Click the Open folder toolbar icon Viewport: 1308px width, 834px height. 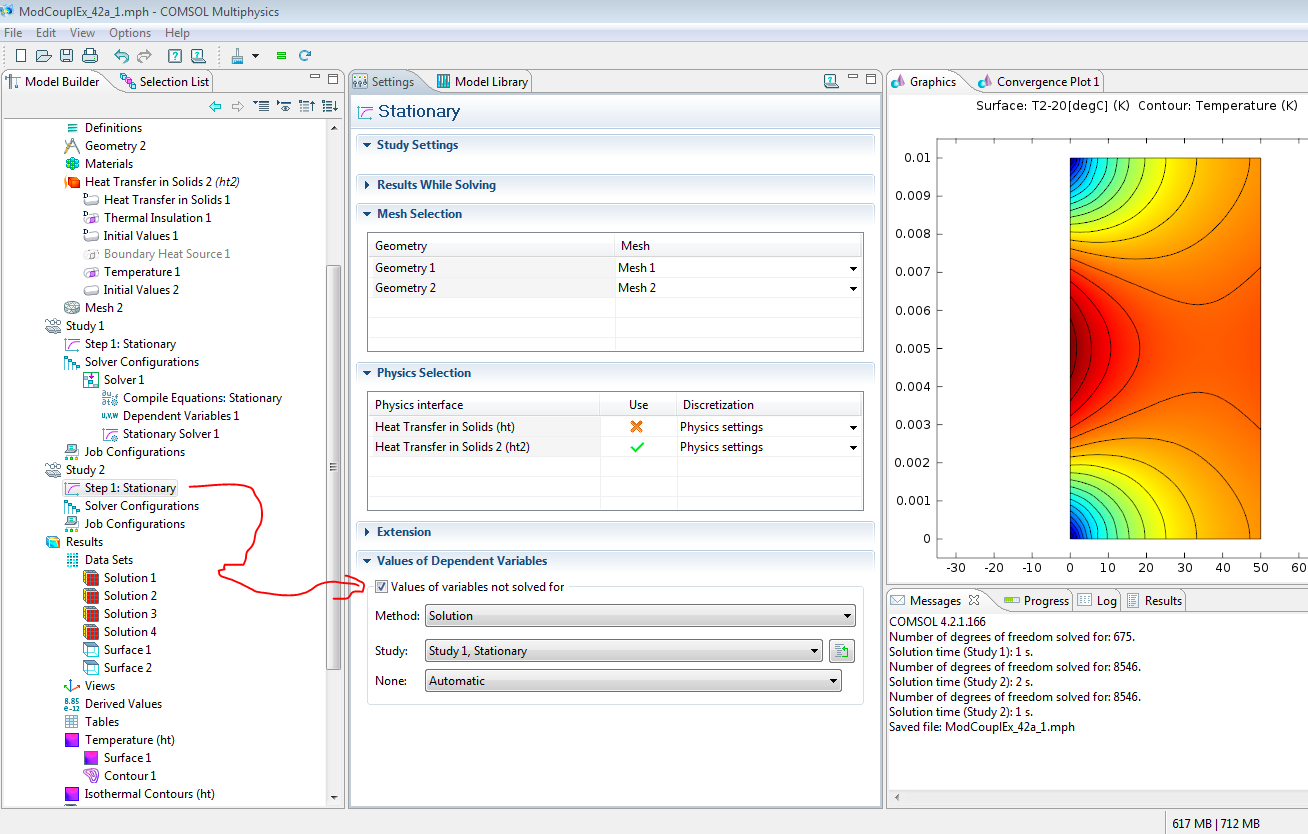(43, 56)
